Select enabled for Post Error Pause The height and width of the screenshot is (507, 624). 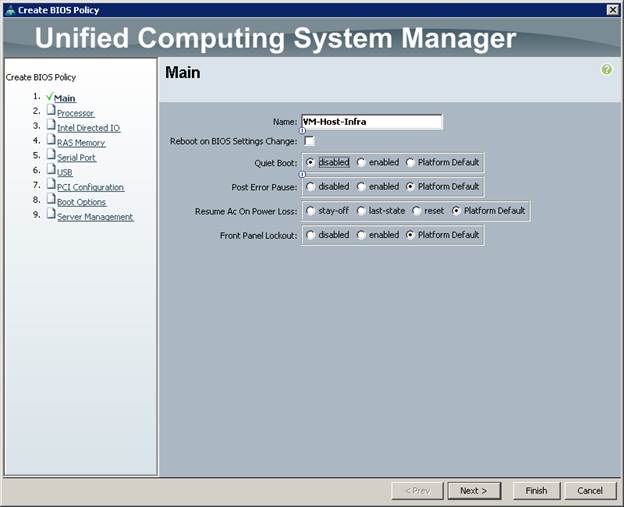coord(361,187)
